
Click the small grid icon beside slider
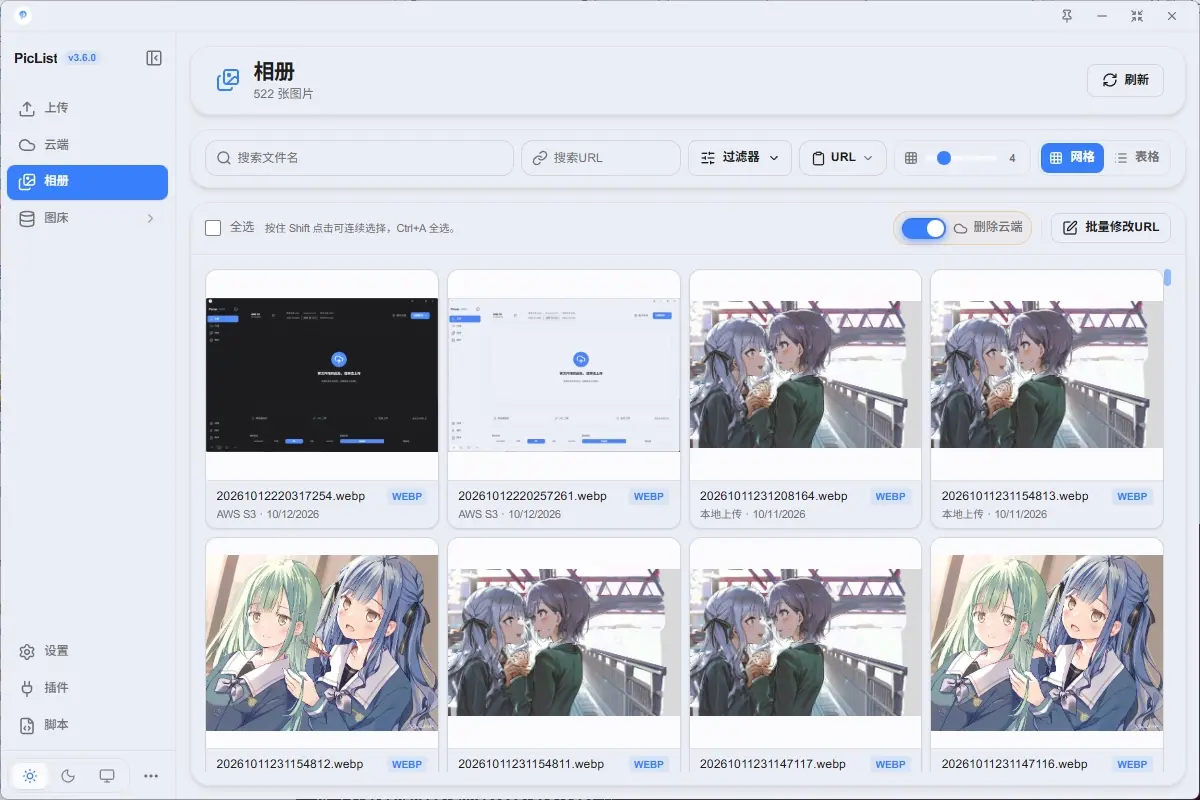tap(911, 158)
